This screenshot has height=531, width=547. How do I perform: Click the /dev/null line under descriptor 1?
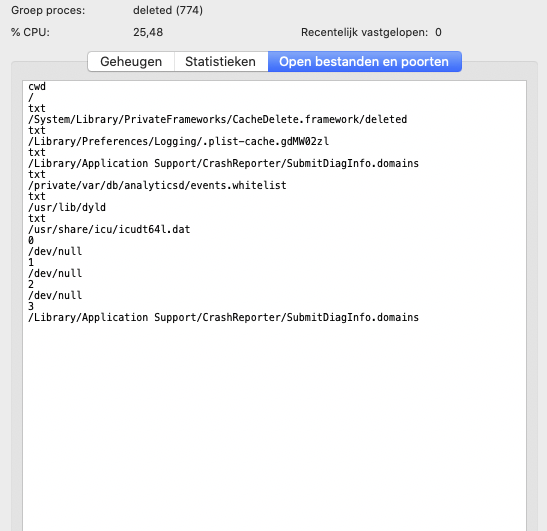[x=55, y=273]
